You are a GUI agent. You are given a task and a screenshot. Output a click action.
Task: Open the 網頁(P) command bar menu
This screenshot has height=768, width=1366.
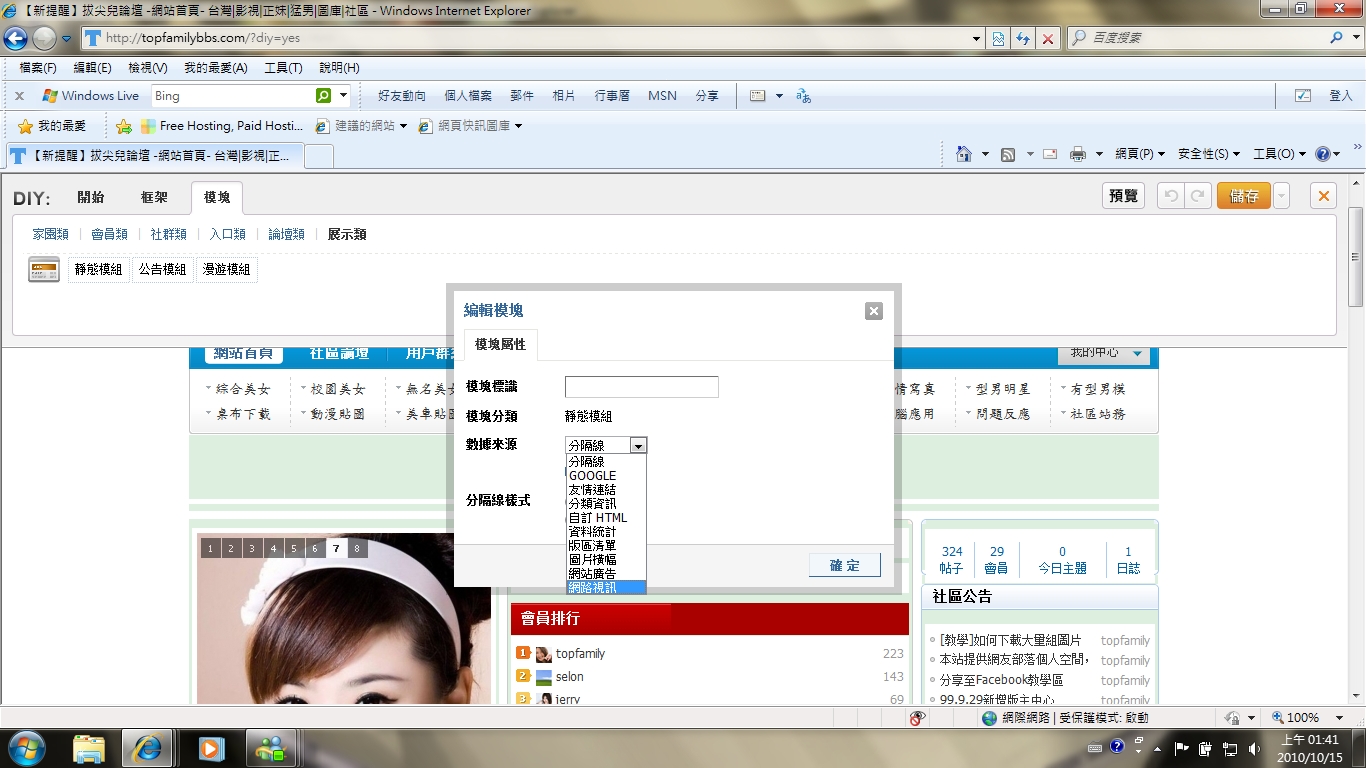(x=1140, y=154)
